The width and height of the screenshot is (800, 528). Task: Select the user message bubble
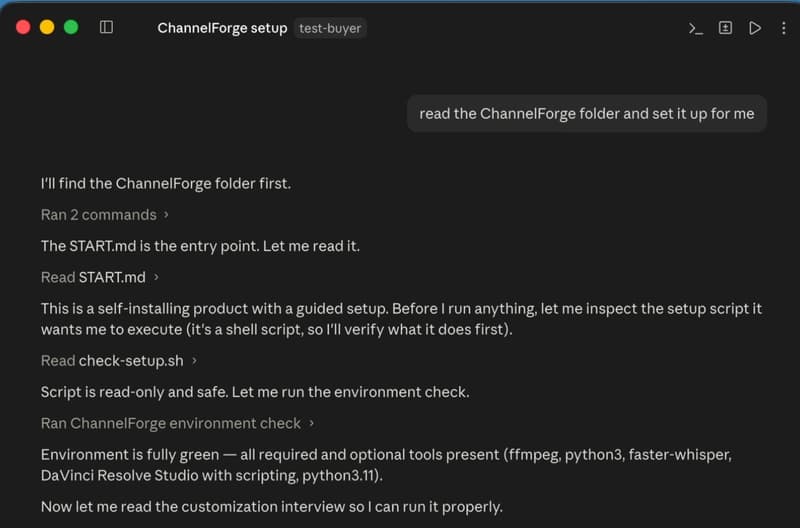pyautogui.click(x=587, y=113)
